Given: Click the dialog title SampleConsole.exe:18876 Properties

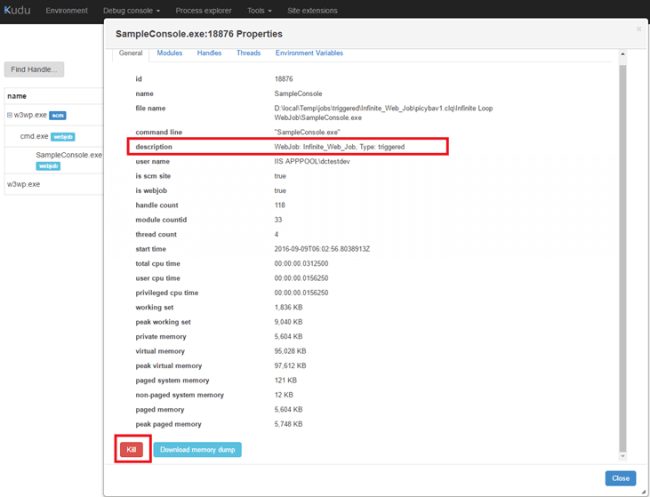Looking at the screenshot, I should coord(199,34).
